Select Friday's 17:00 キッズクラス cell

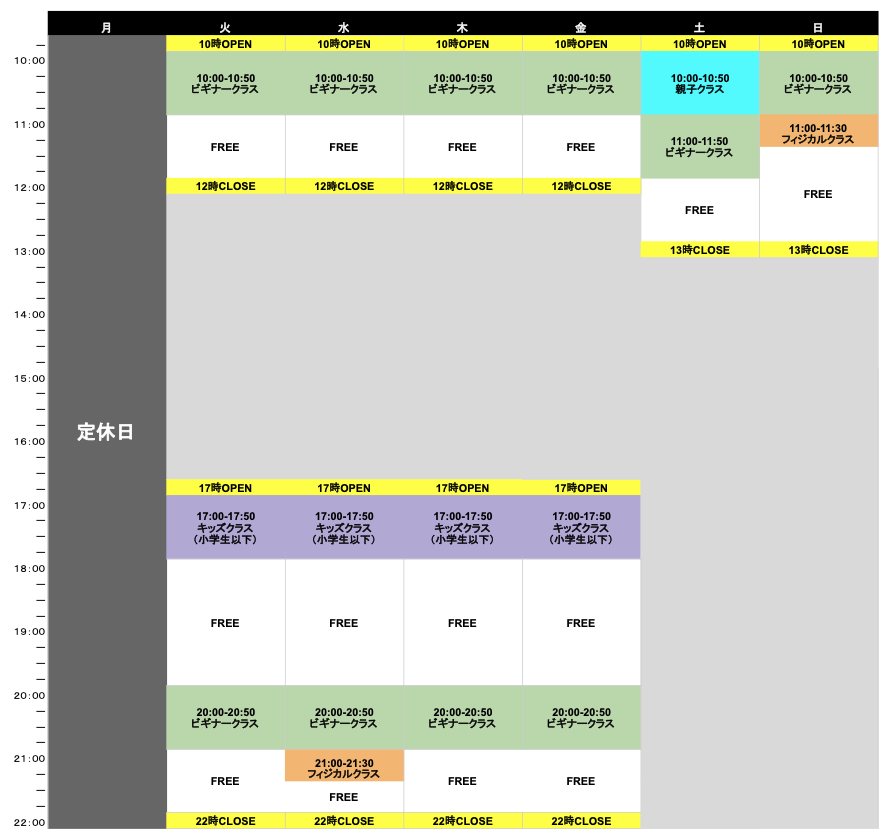(x=580, y=528)
